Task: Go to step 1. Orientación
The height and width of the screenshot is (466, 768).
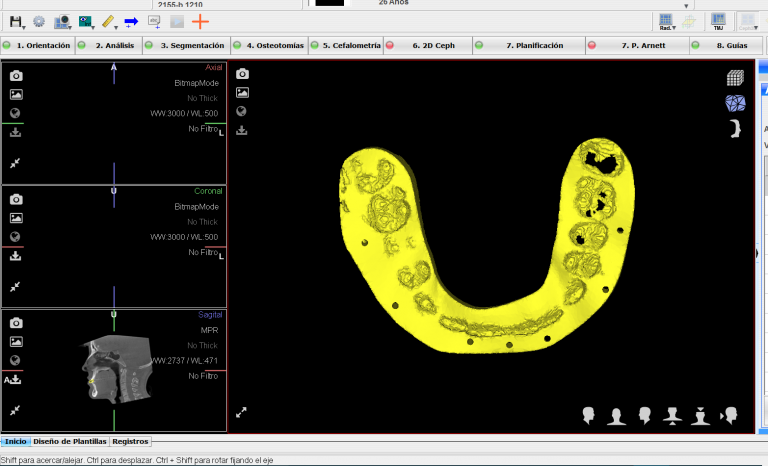Action: [38, 46]
